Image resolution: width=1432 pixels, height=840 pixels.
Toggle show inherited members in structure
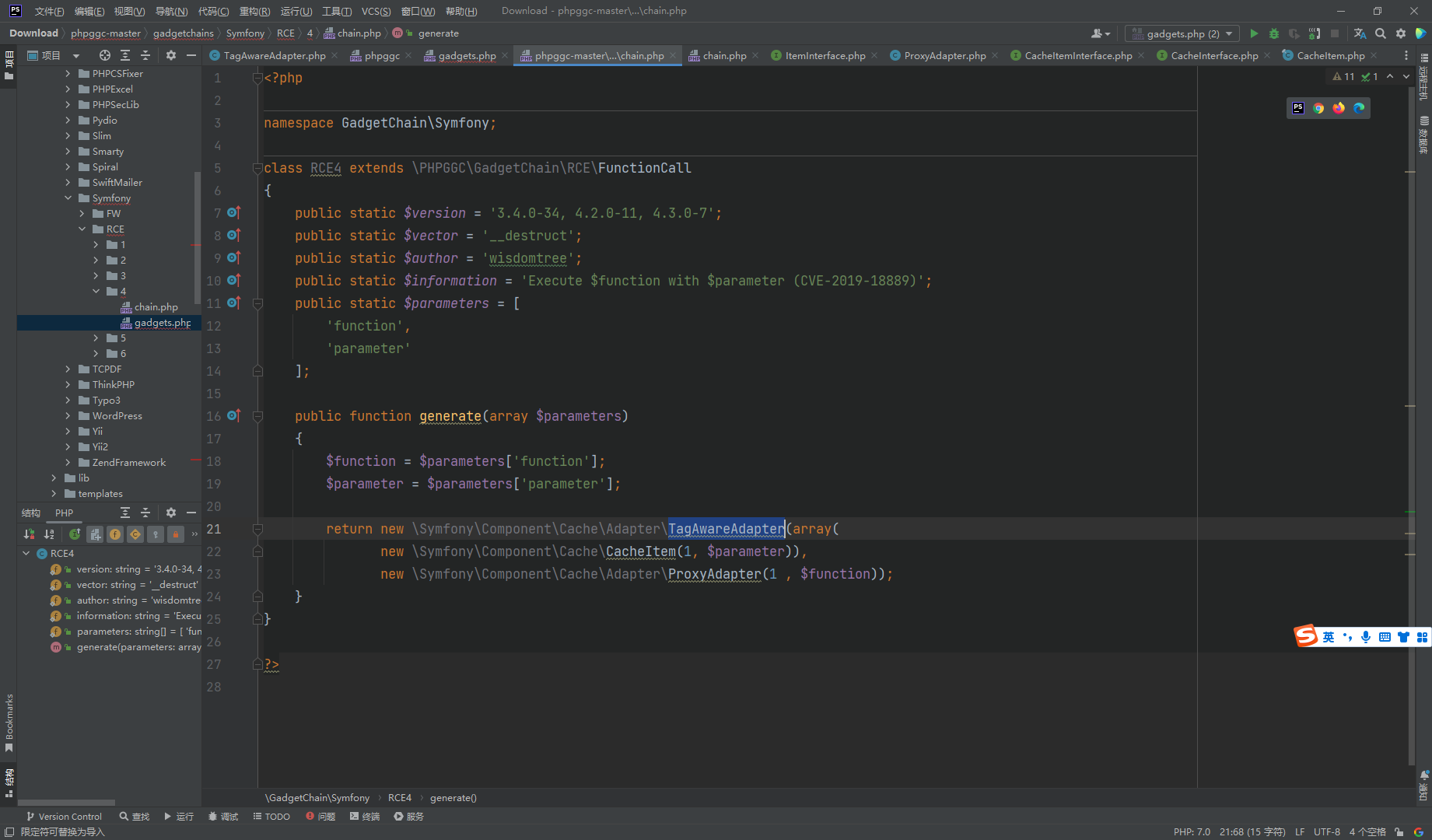click(x=75, y=534)
